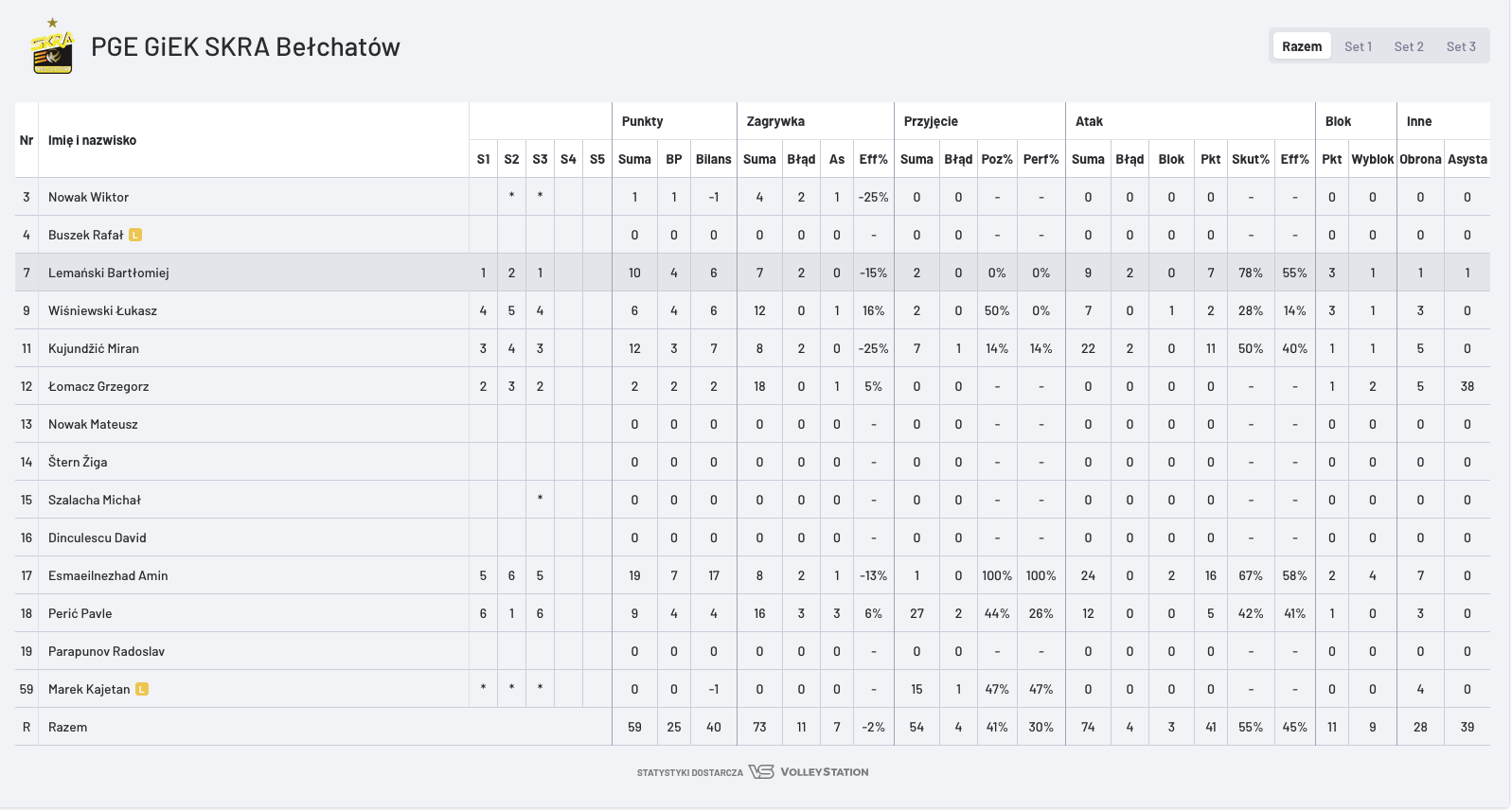Click the SKRA Bełchatów team logo
This screenshot has width=1512, height=811.
tap(52, 47)
